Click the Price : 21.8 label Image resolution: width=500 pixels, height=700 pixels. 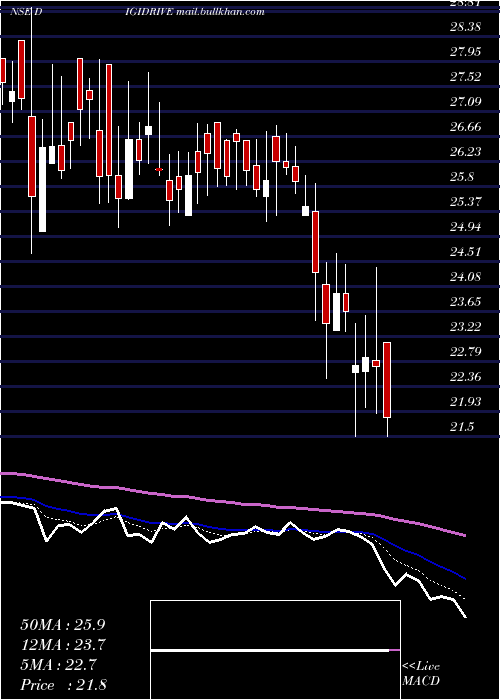tap(63, 685)
